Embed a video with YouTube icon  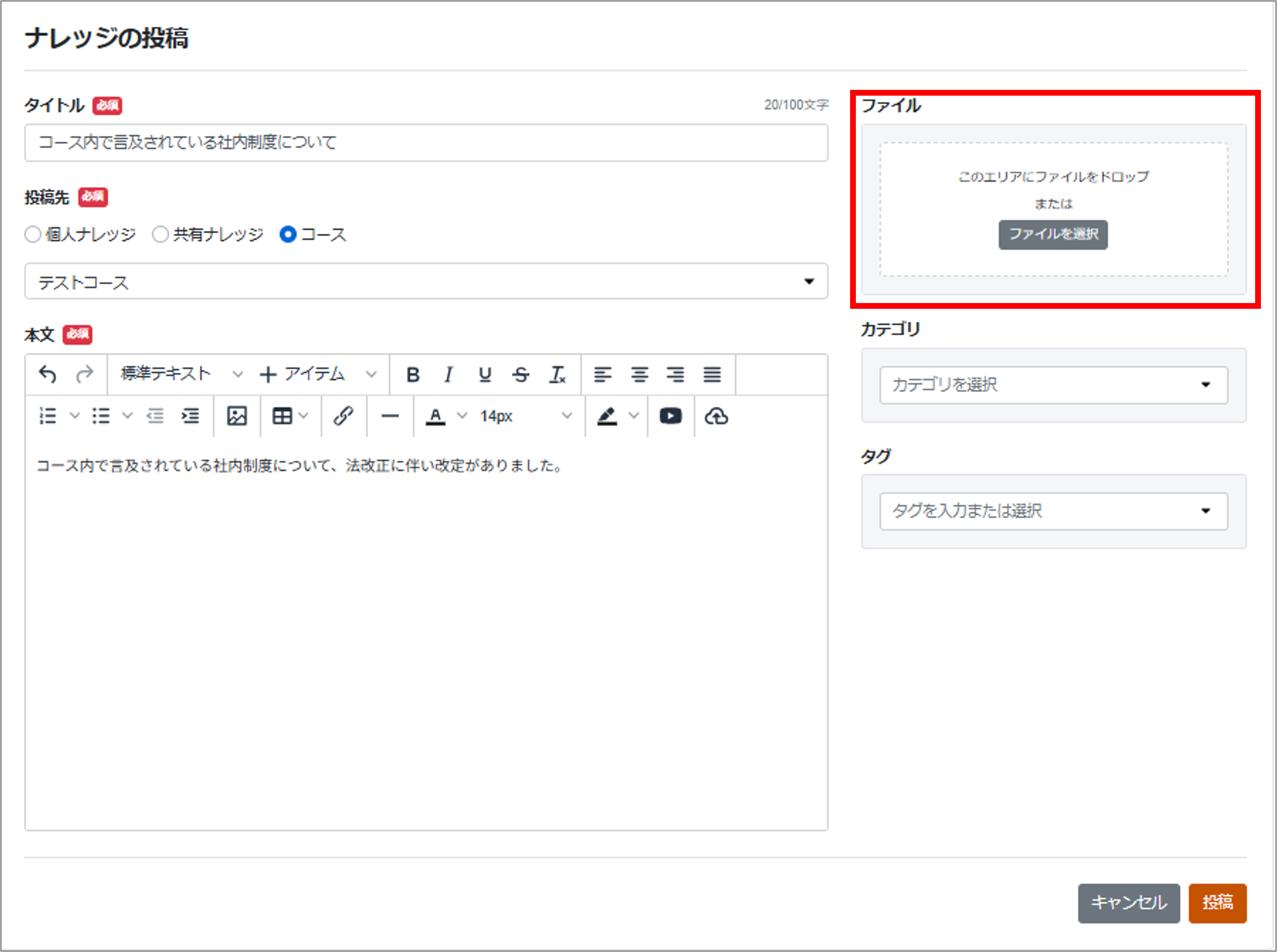[671, 416]
